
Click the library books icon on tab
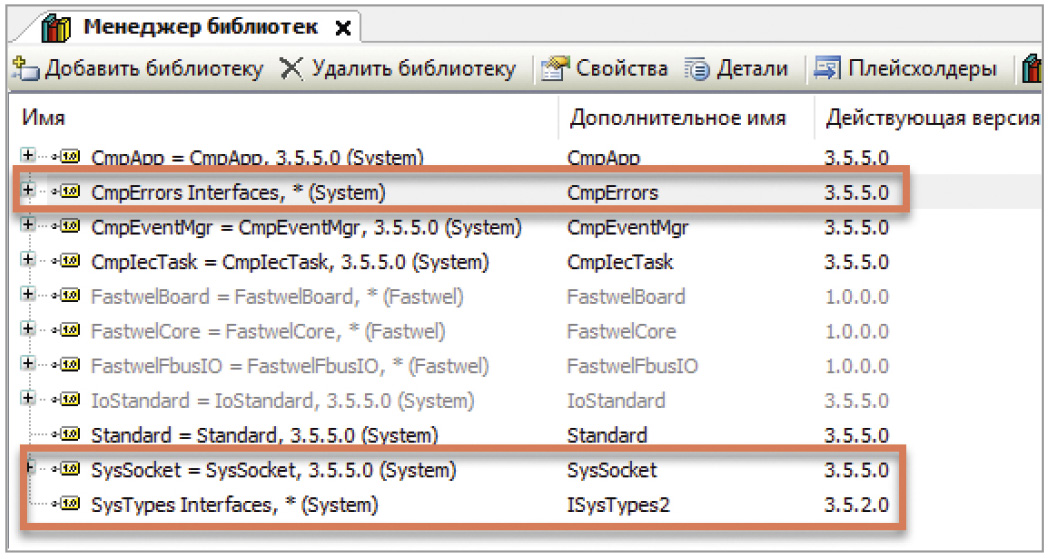[56, 29]
